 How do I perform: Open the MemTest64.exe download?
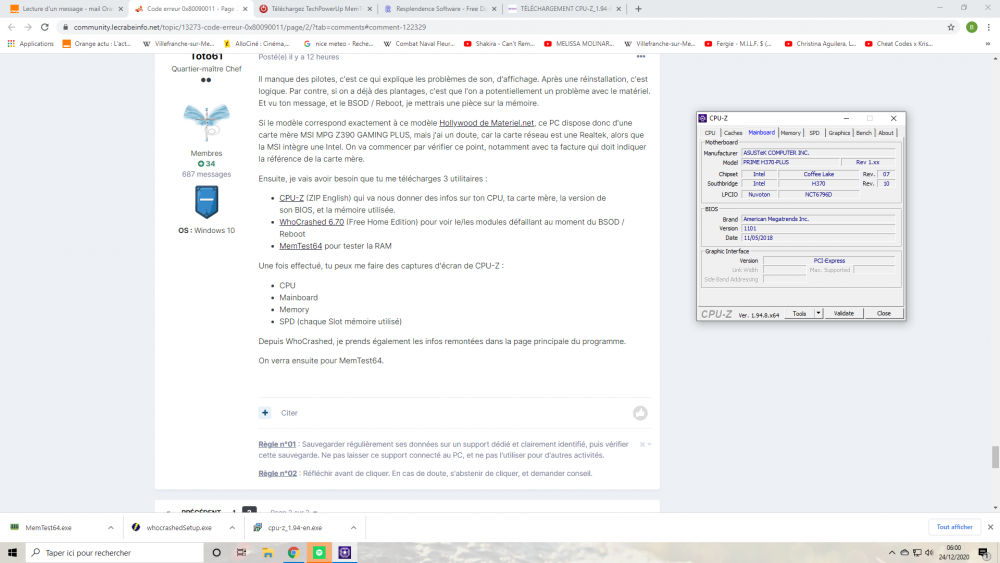tap(48, 527)
